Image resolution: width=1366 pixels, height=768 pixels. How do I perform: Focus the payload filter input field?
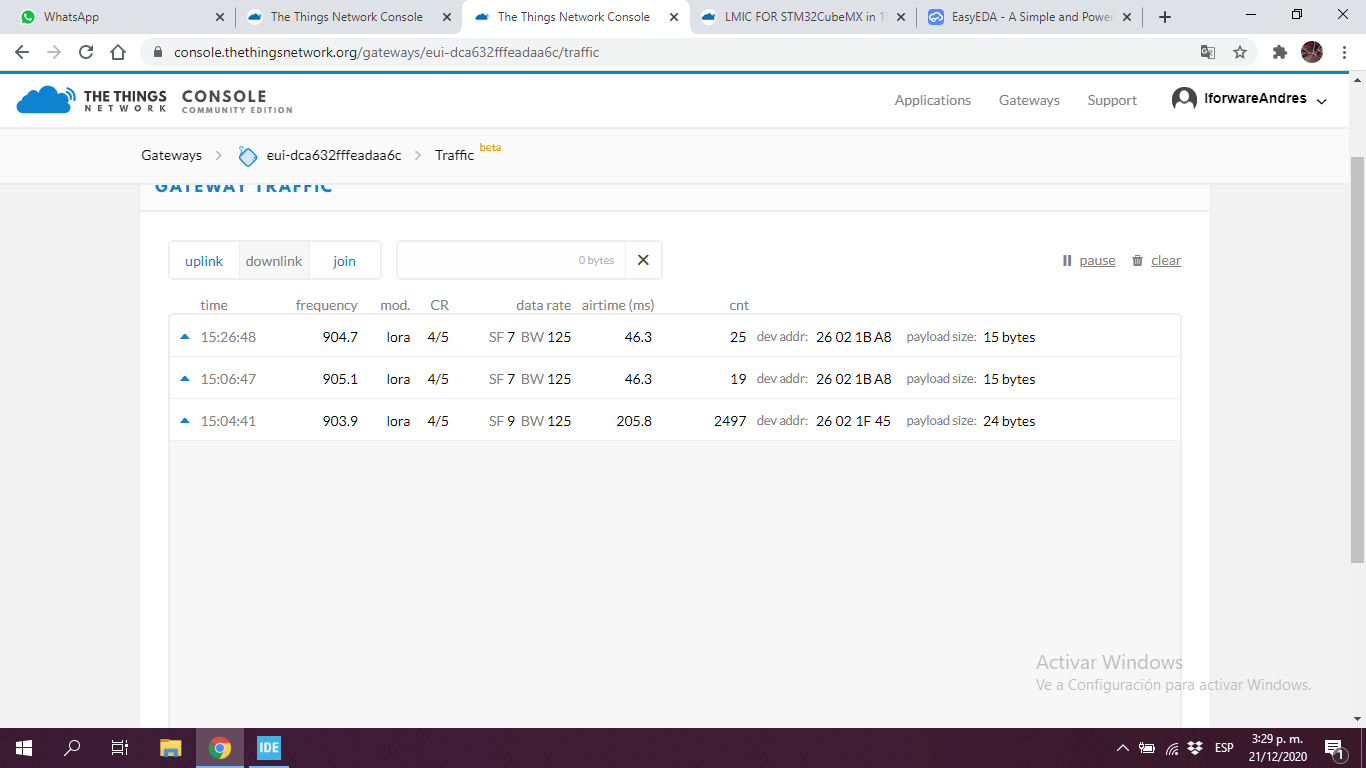click(x=511, y=260)
